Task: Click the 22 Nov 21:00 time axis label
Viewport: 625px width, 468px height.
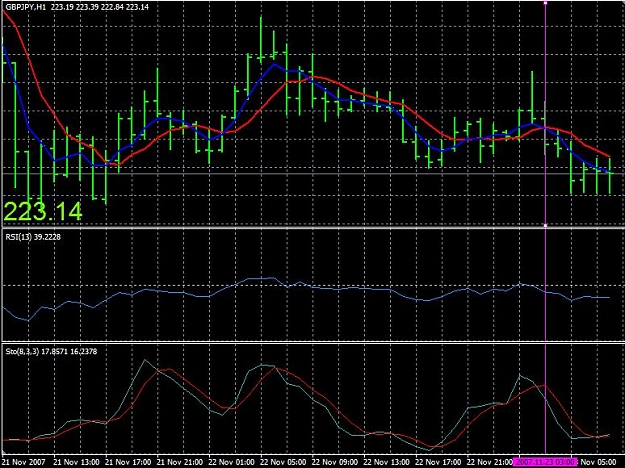Action: click(x=490, y=462)
